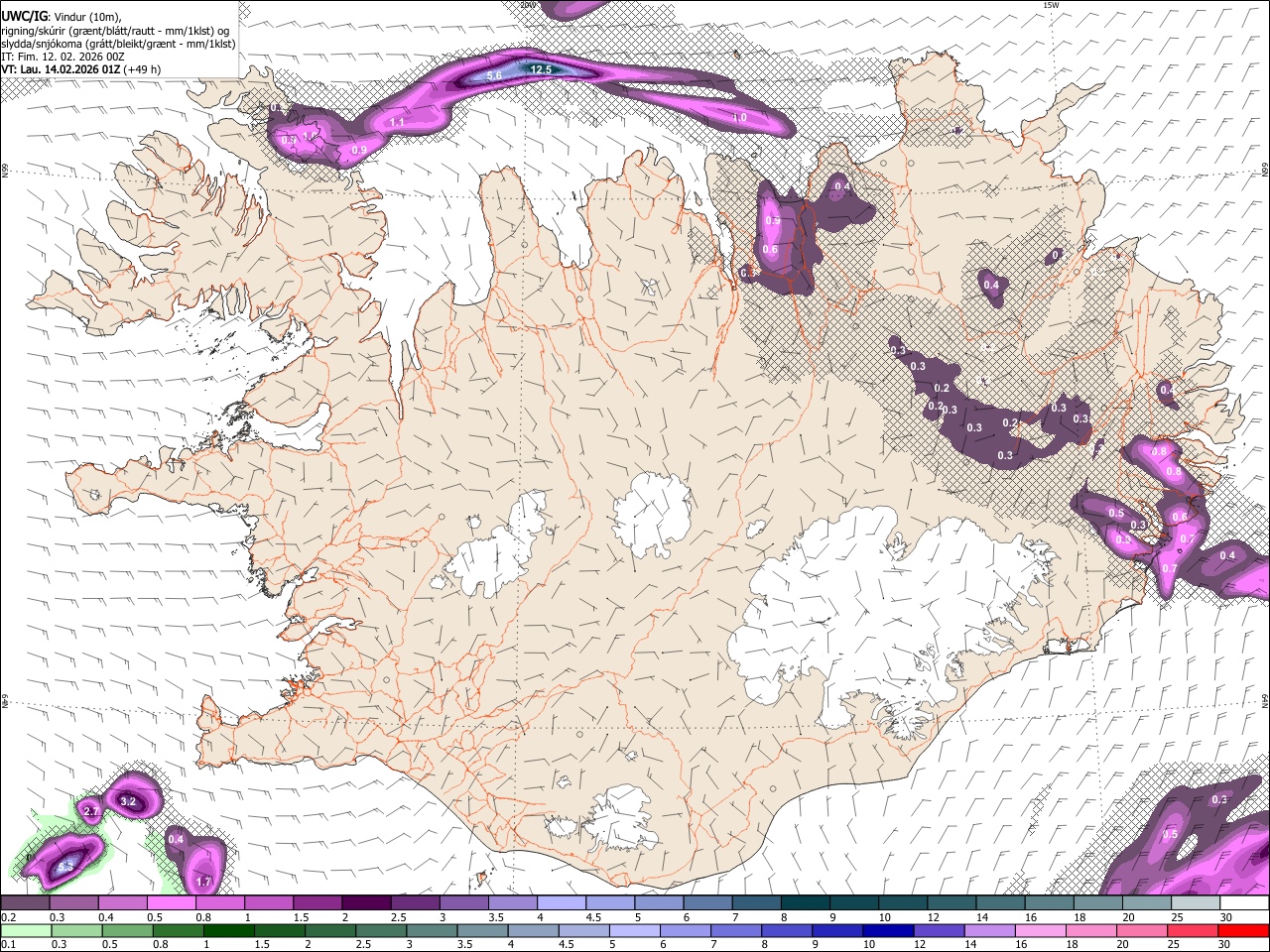Pick the dark teal 8–9 legend swatch

pos(806,903)
